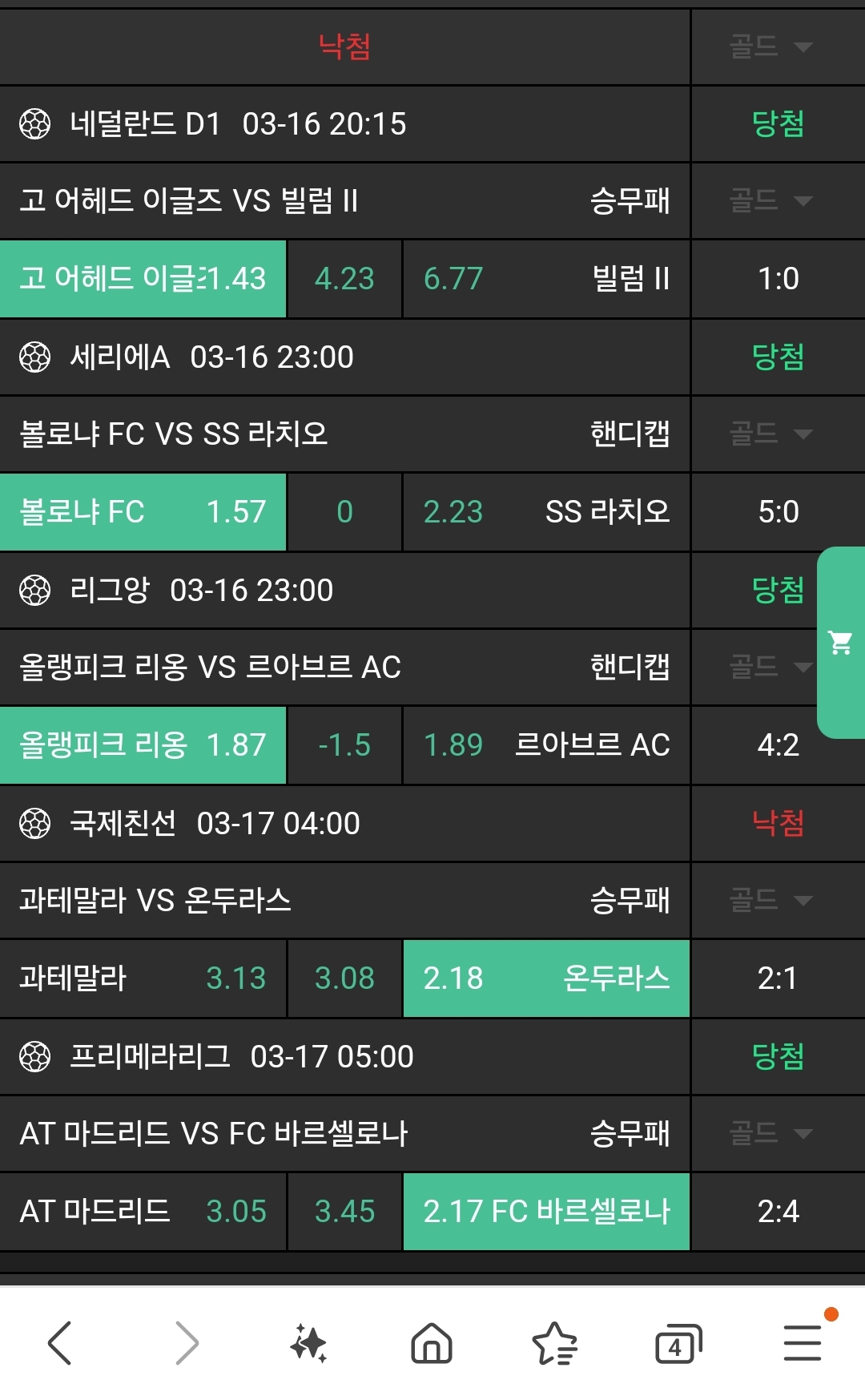Open the AI sparkle assistant icon
This screenshot has height=1400, width=865.
tap(308, 1342)
